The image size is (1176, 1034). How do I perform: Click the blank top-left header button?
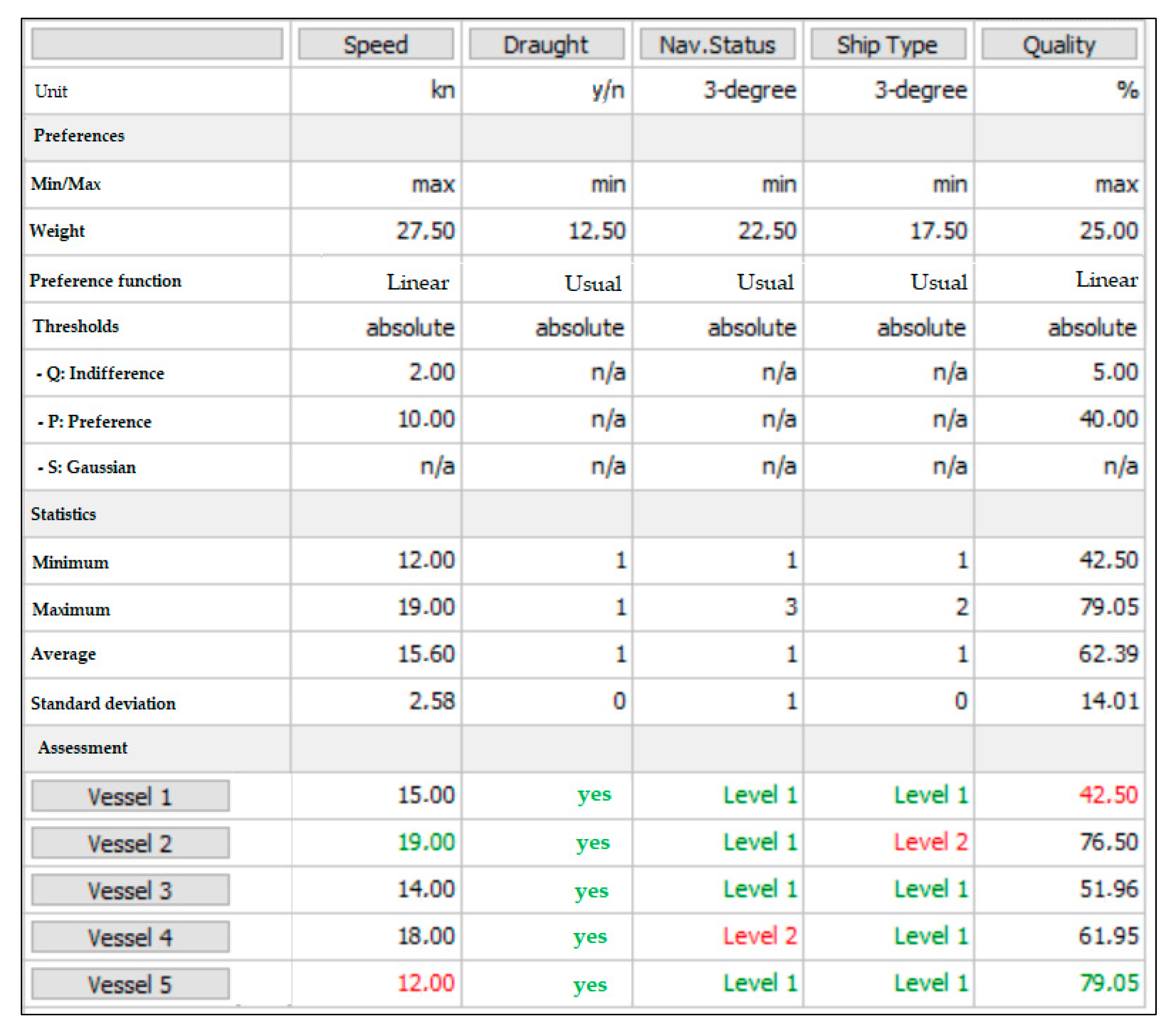pyautogui.click(x=157, y=44)
